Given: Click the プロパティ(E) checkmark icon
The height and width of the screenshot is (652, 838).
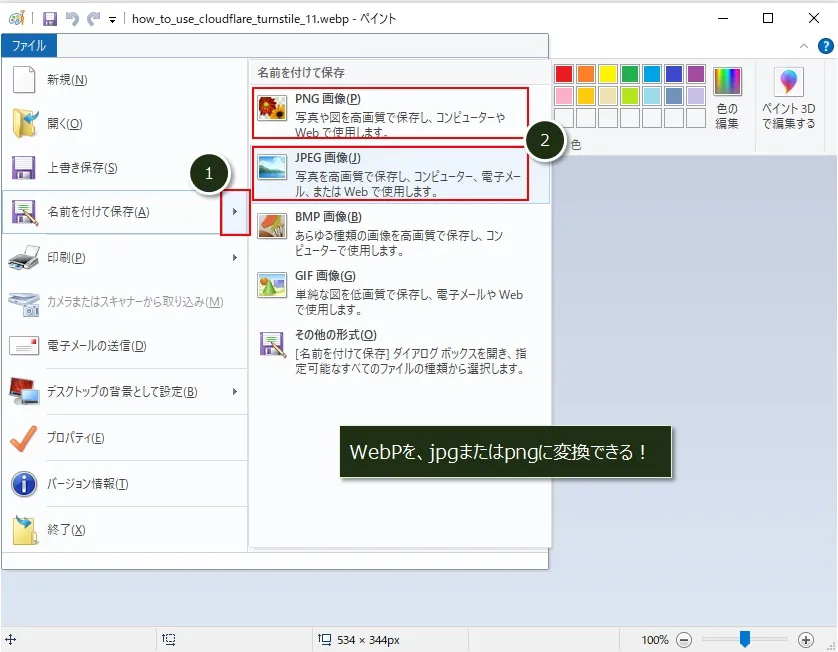Looking at the screenshot, I should tap(24, 438).
